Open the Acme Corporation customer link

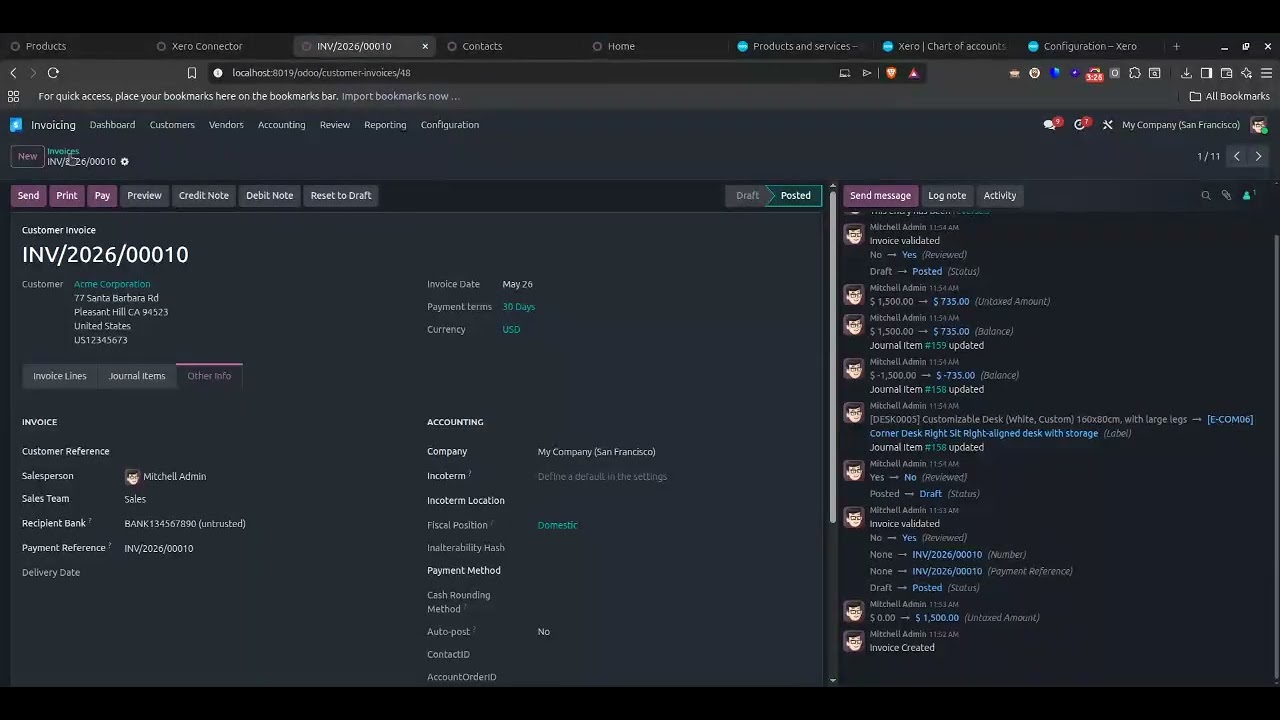coord(112,284)
